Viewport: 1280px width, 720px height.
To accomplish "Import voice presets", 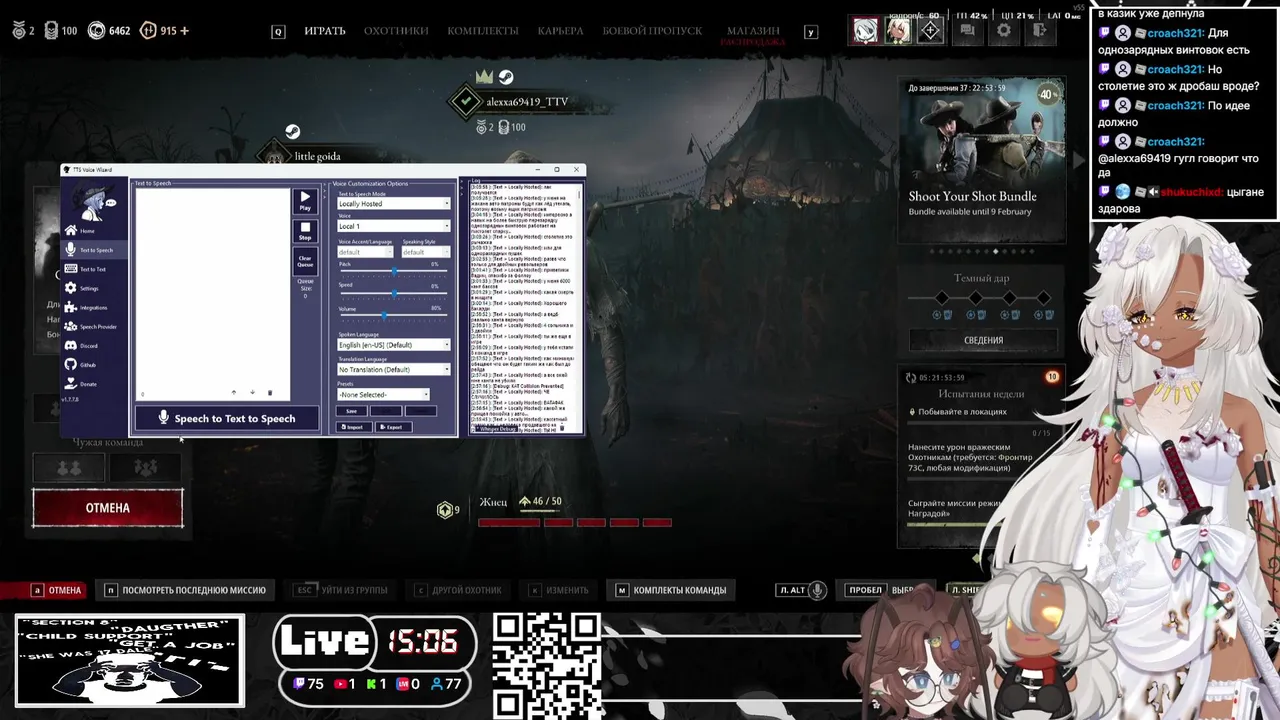I will click(x=352, y=427).
